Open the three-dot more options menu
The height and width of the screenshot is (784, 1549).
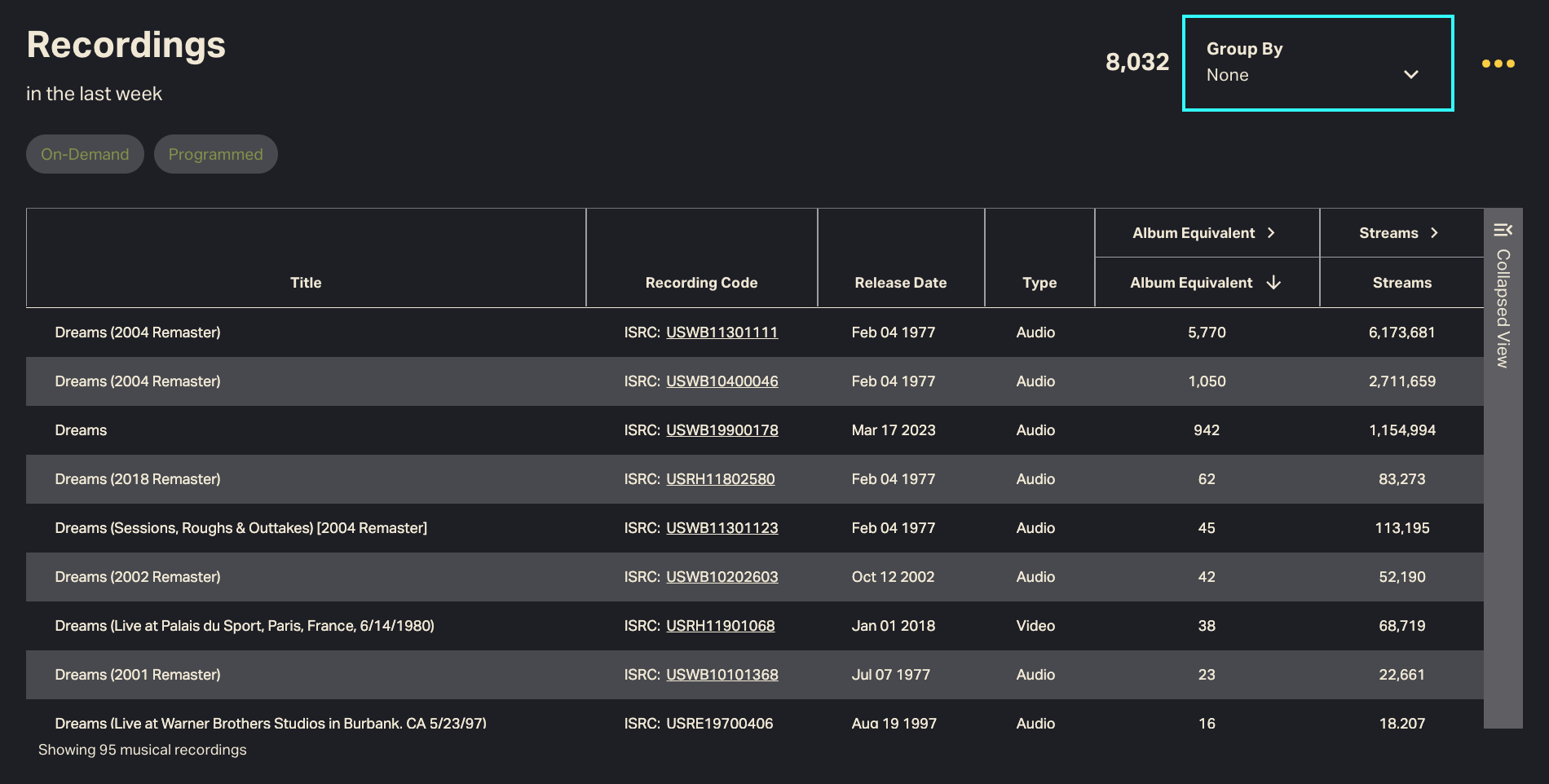click(x=1498, y=64)
